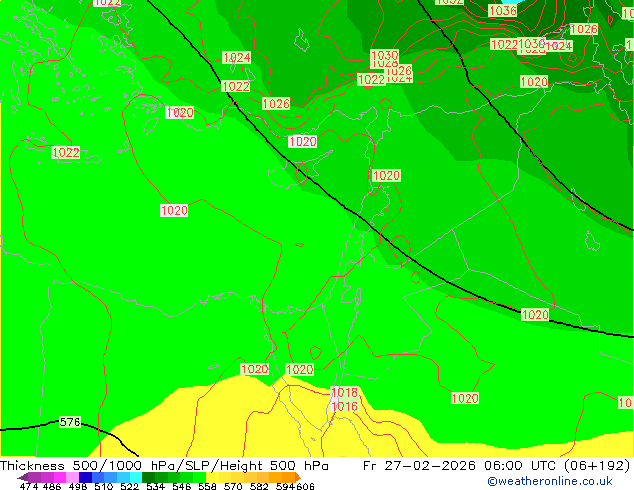Click the legend value 474
This screenshot has height=490, width=634.
pyautogui.click(x=29, y=486)
